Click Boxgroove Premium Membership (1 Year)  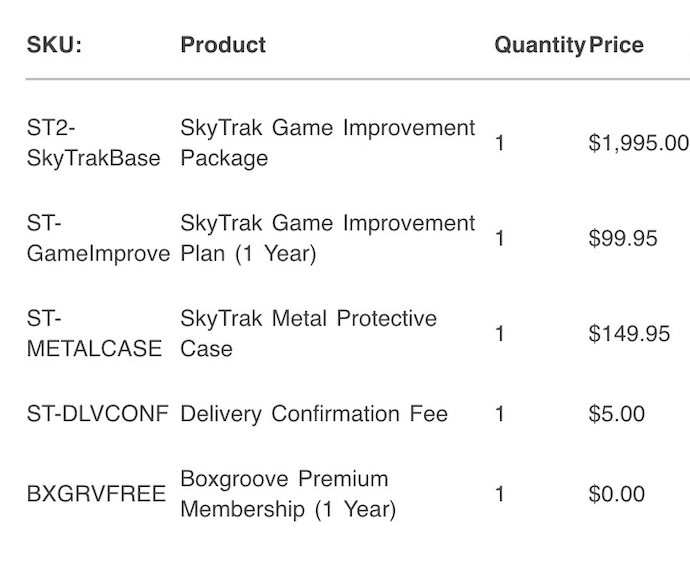pyautogui.click(x=288, y=494)
